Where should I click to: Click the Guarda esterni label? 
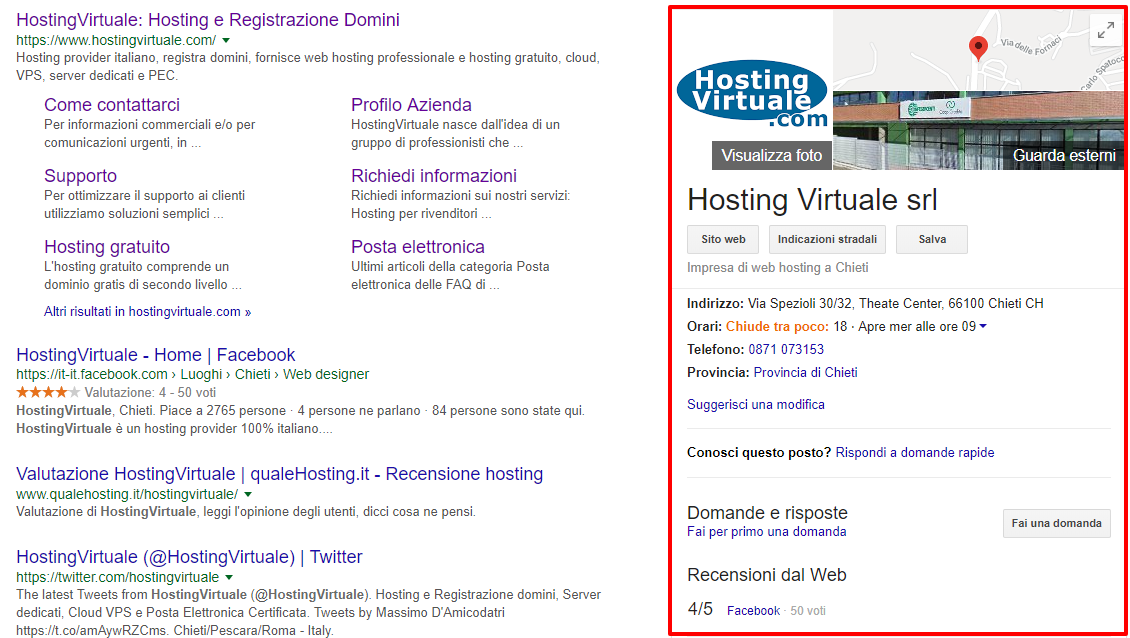tap(1064, 156)
